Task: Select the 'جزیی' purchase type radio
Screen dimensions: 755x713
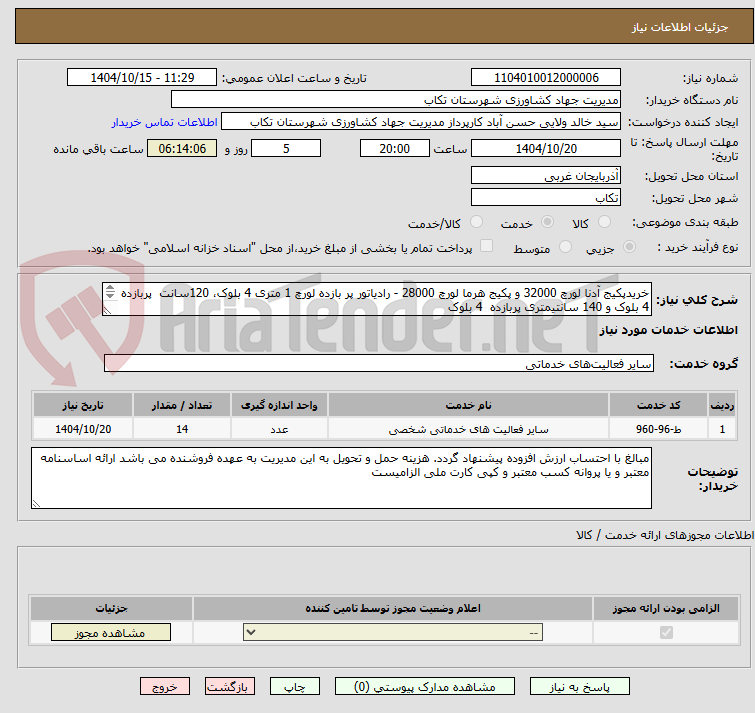Action: pyautogui.click(x=629, y=247)
